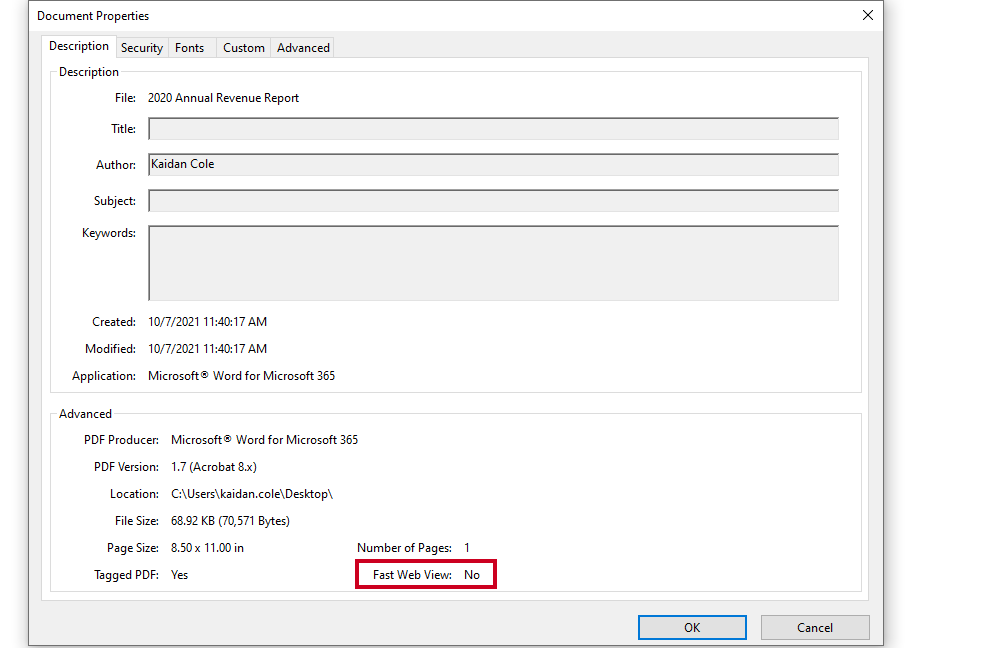This screenshot has width=1000, height=648.
Task: Click the Tagged PDF value Yes
Action: point(179,575)
